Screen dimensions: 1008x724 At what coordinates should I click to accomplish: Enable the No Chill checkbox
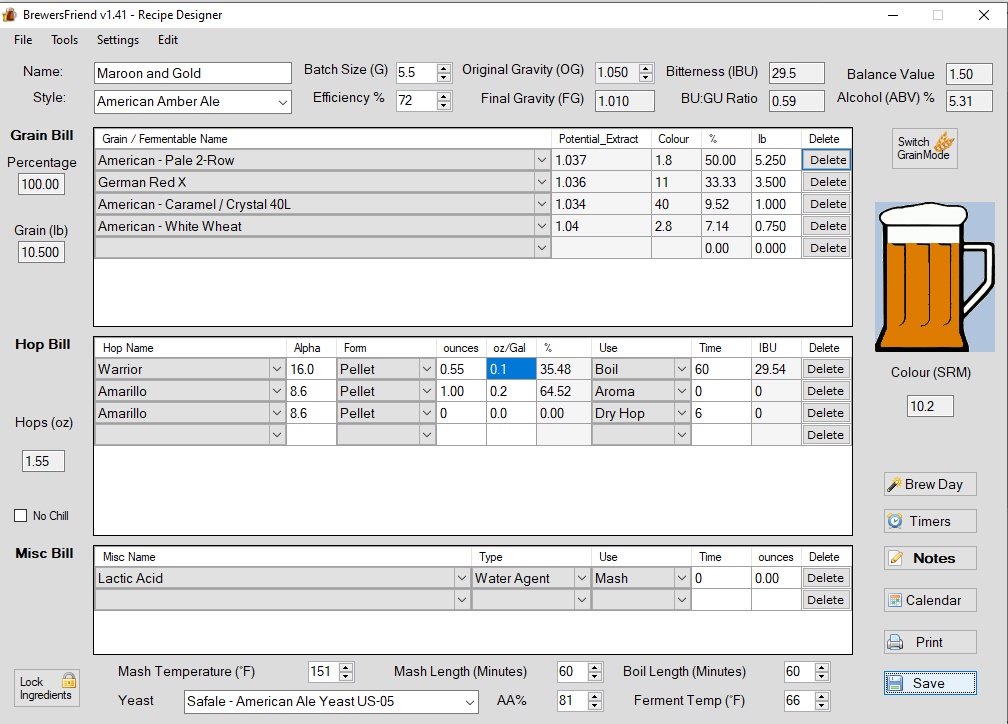(x=21, y=516)
